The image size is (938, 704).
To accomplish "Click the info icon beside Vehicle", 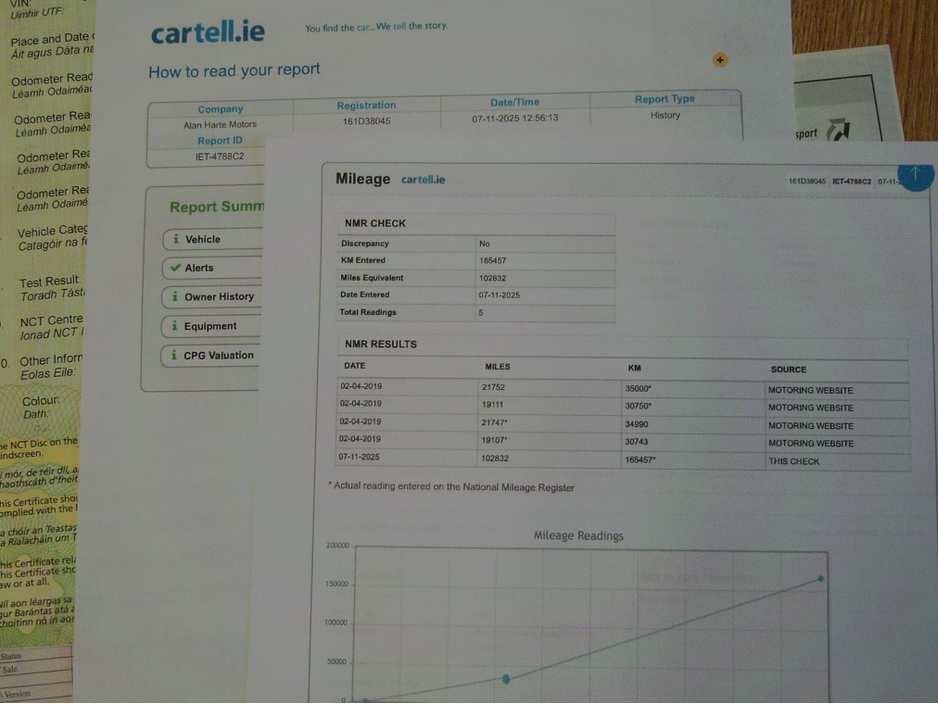I will click(176, 239).
